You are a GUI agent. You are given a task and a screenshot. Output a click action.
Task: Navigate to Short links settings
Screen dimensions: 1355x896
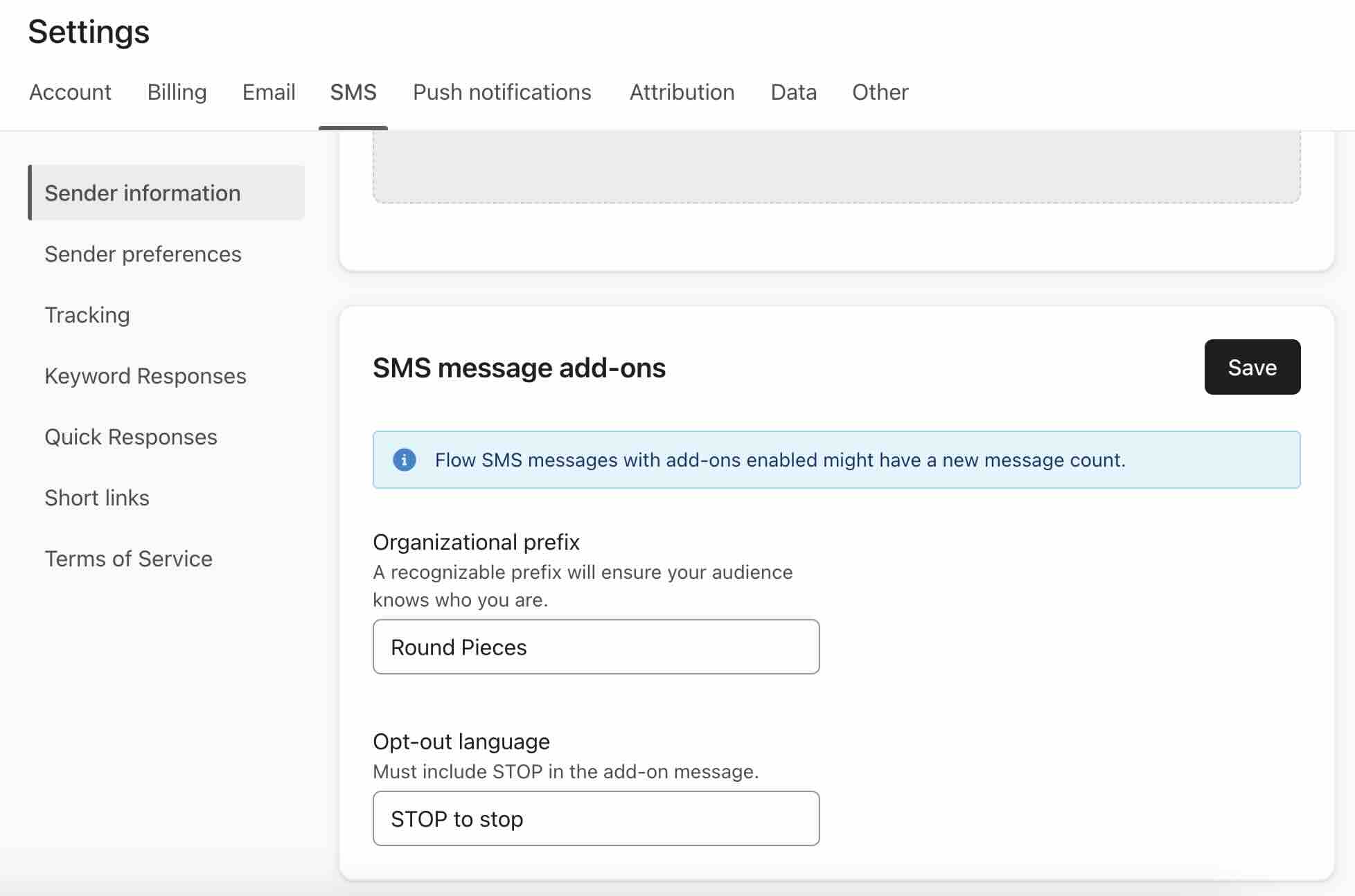[x=96, y=497]
